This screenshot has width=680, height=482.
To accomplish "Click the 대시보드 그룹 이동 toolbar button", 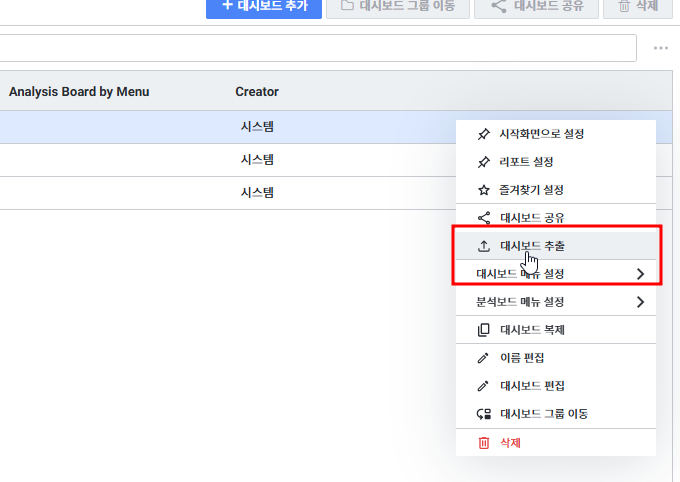I will [404, 6].
